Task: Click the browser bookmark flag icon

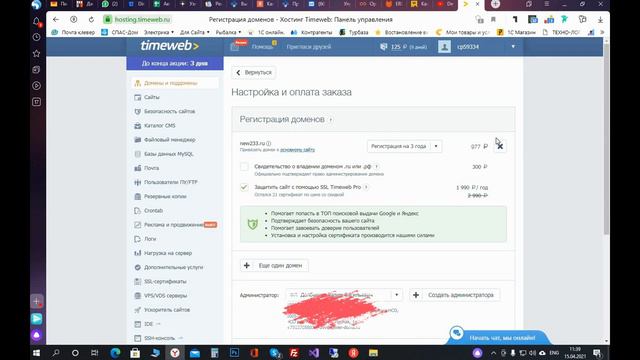Action: click(493, 19)
